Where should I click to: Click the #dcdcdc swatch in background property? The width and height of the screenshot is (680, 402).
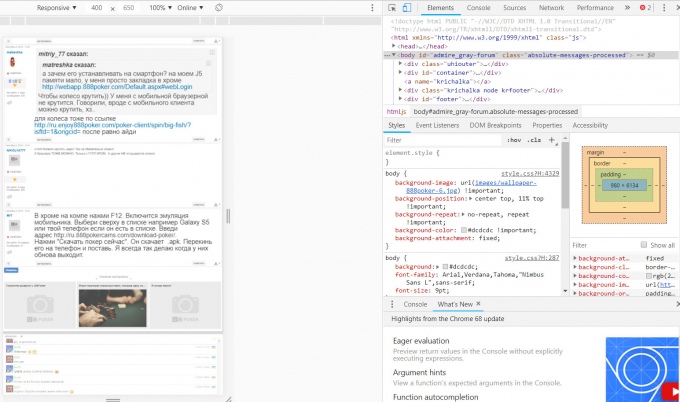coord(445,267)
